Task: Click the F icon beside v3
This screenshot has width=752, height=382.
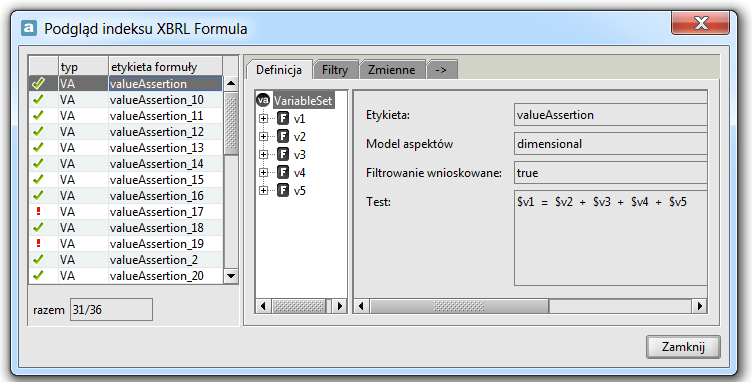Action: 283,154
